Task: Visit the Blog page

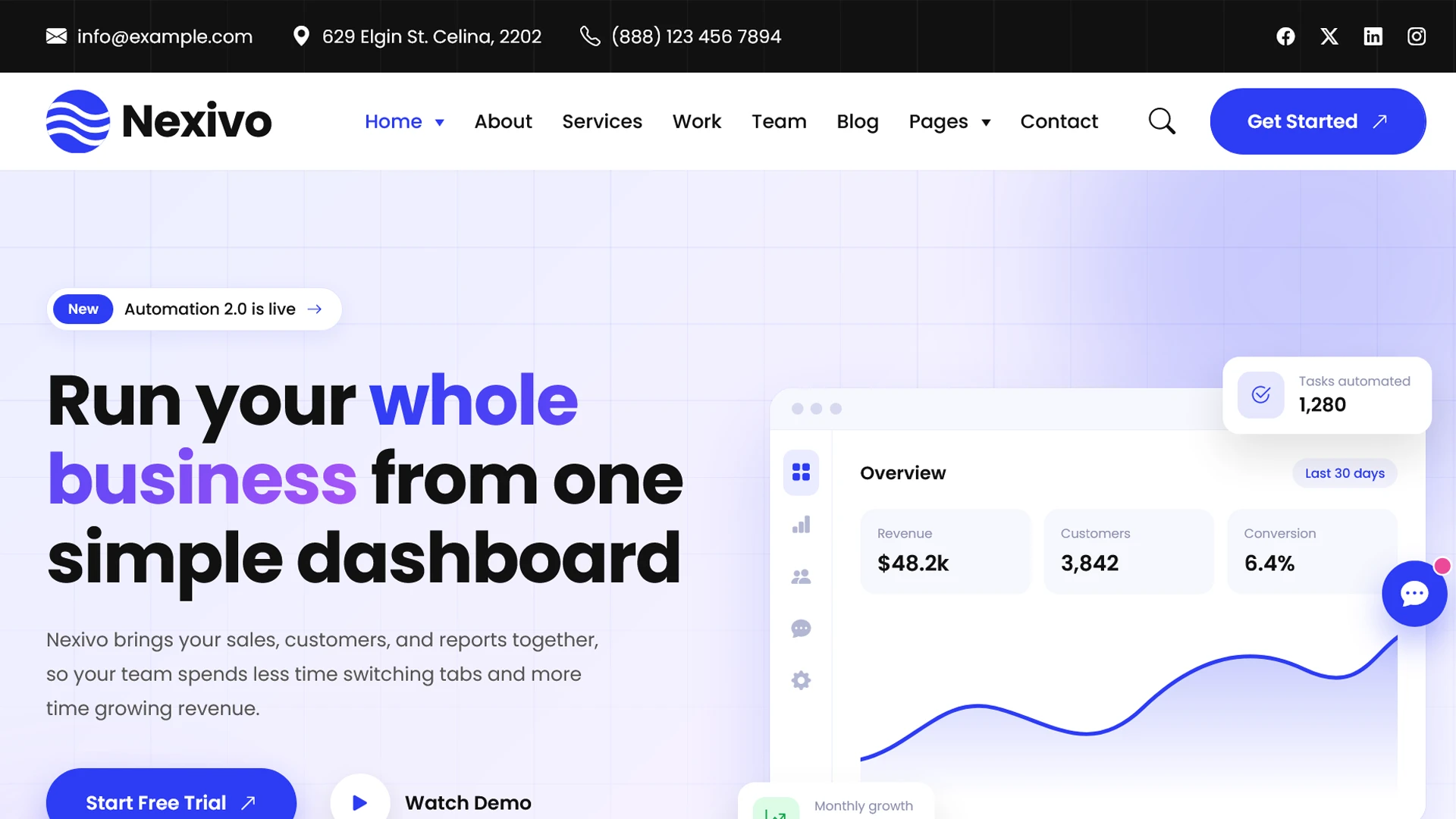Action: click(x=858, y=121)
